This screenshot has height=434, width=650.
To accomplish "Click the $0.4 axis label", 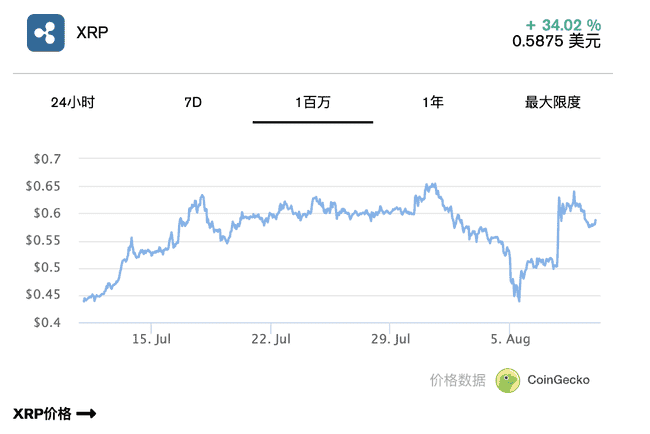I will 47,322.
